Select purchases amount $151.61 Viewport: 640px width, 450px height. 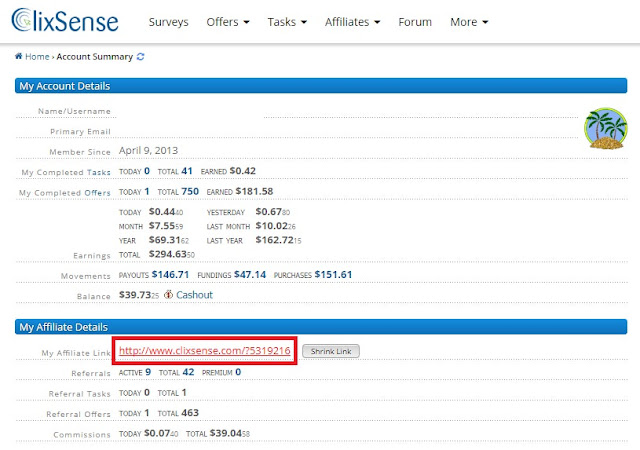click(x=333, y=275)
